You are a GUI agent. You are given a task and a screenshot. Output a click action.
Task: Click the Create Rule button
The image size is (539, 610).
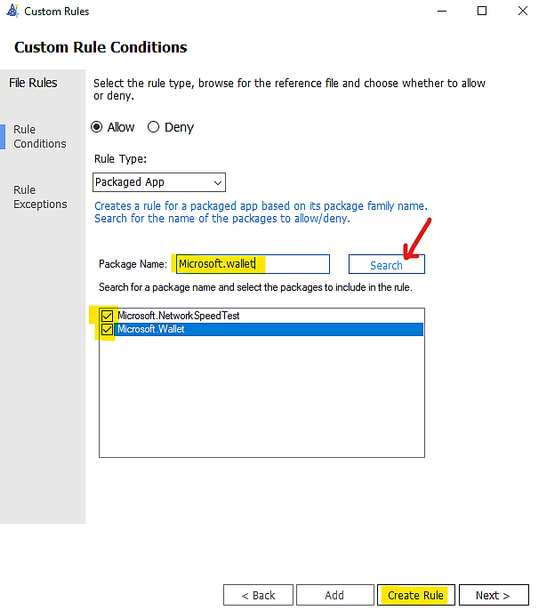click(x=416, y=595)
